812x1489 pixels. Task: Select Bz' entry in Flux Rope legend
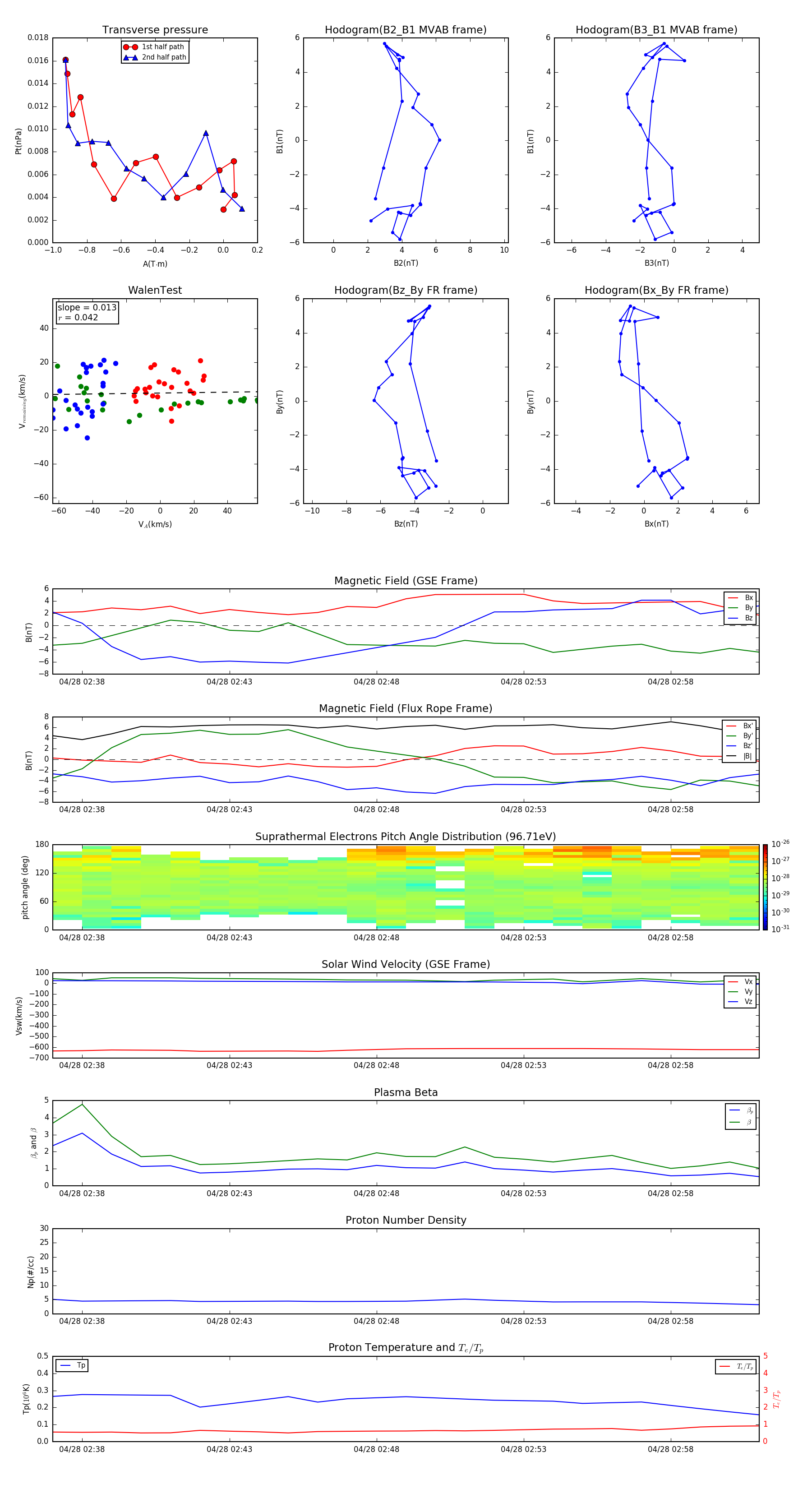point(740,746)
